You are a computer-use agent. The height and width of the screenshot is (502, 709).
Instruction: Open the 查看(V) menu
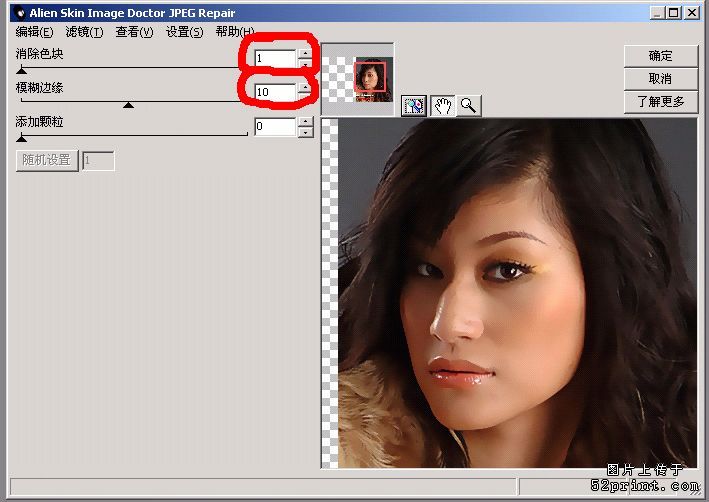point(134,32)
